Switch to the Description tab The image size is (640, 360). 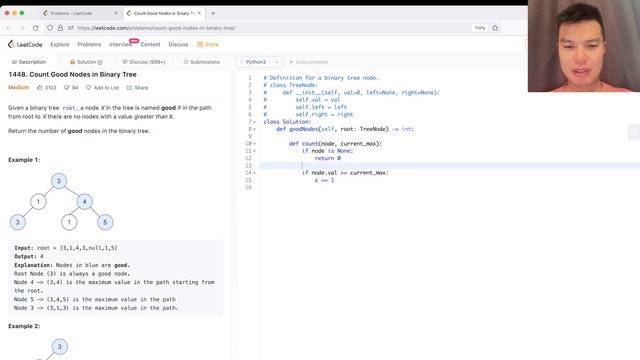pos(29,62)
